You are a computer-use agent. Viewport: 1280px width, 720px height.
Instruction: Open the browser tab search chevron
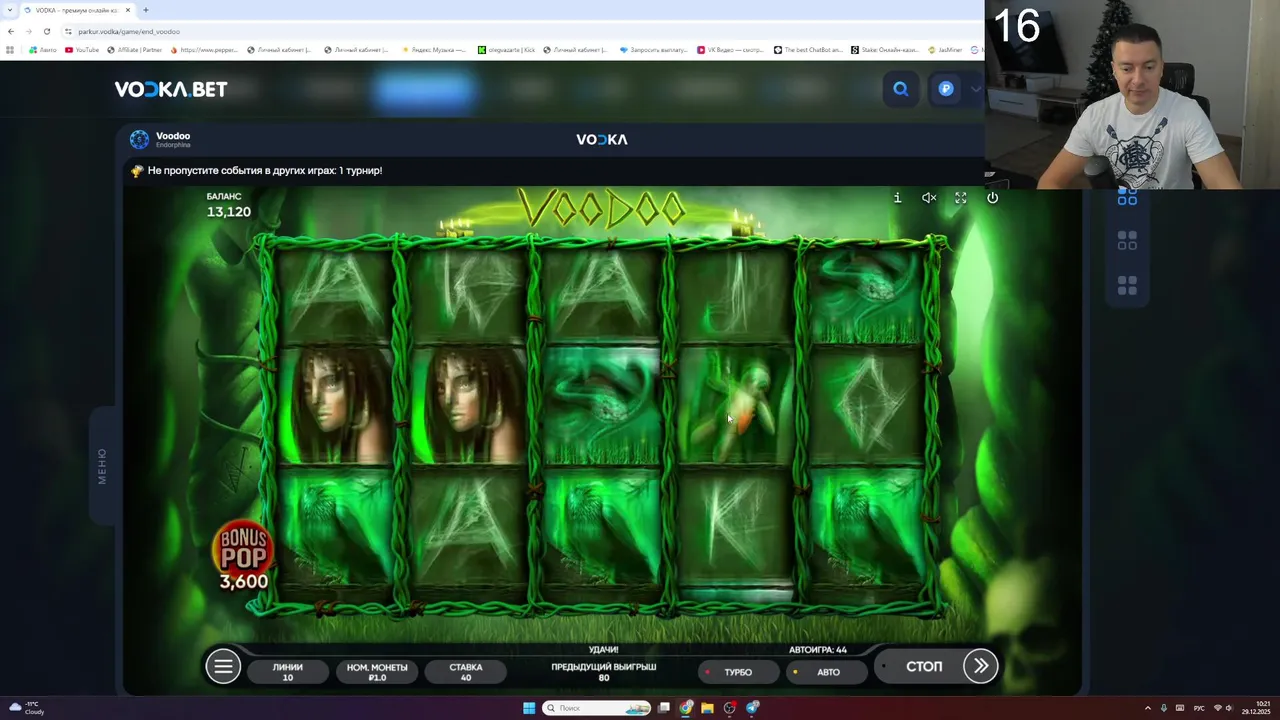point(10,10)
